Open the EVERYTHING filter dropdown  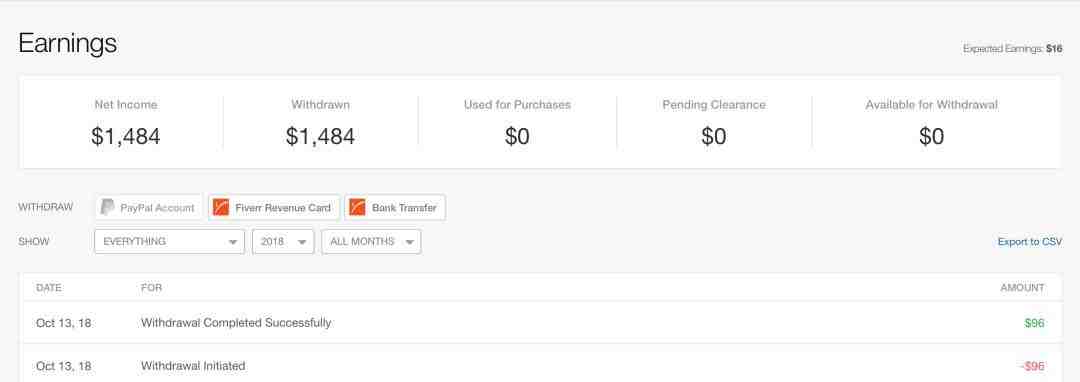[x=169, y=242]
